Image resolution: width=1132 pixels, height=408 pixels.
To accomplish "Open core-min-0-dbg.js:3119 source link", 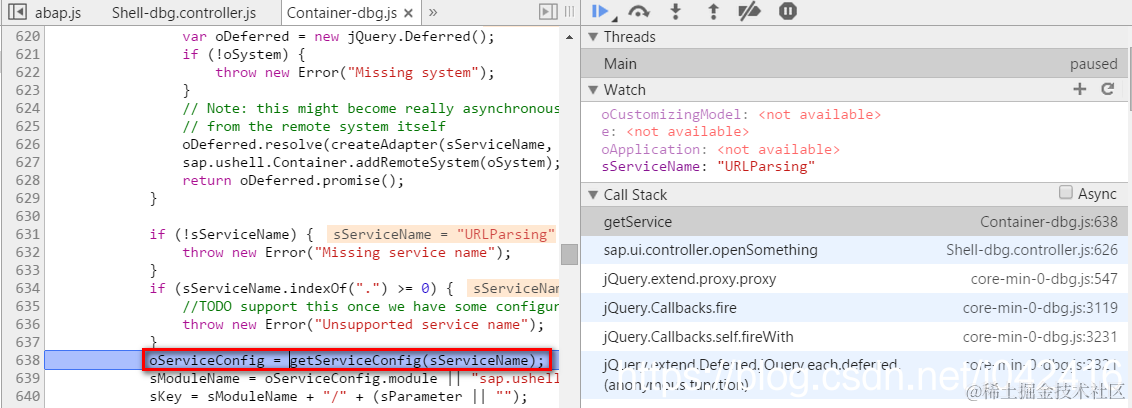I will tap(1040, 308).
